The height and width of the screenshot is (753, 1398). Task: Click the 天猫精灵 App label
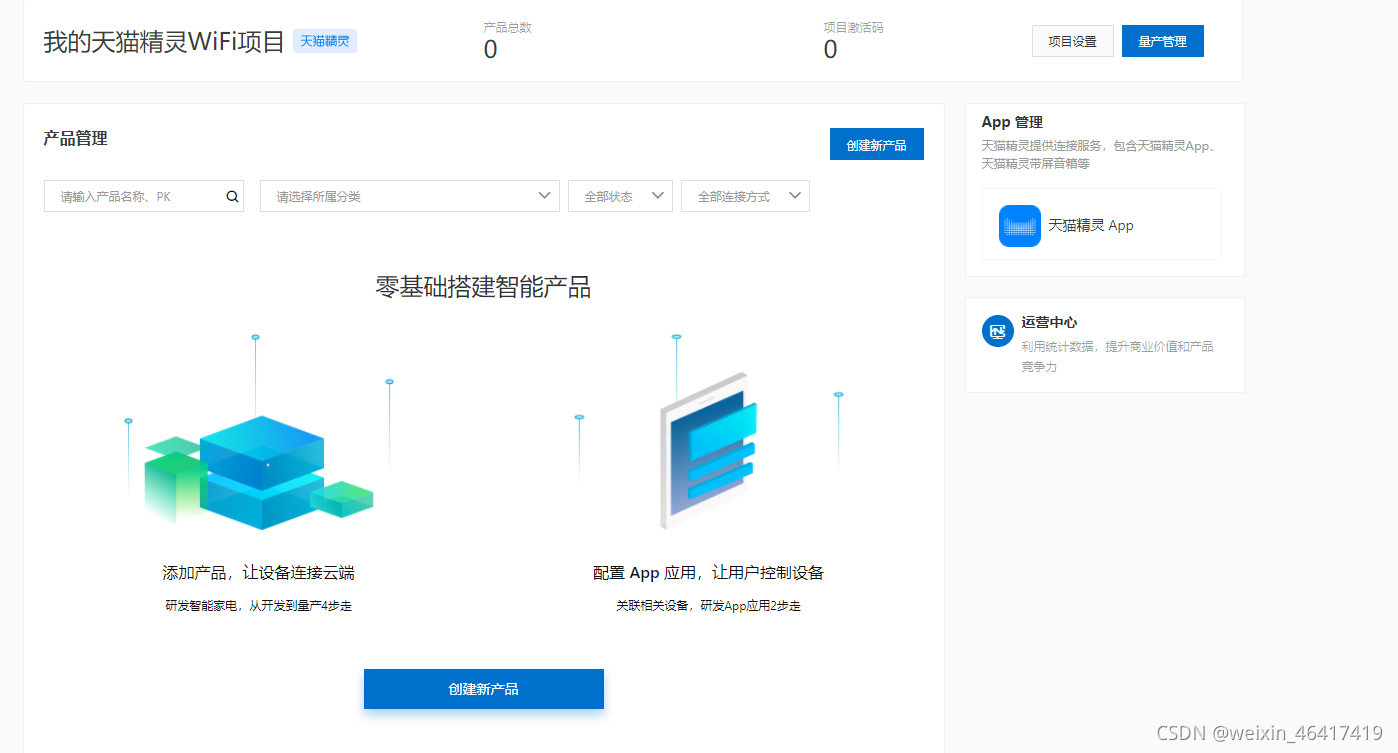pos(1091,226)
